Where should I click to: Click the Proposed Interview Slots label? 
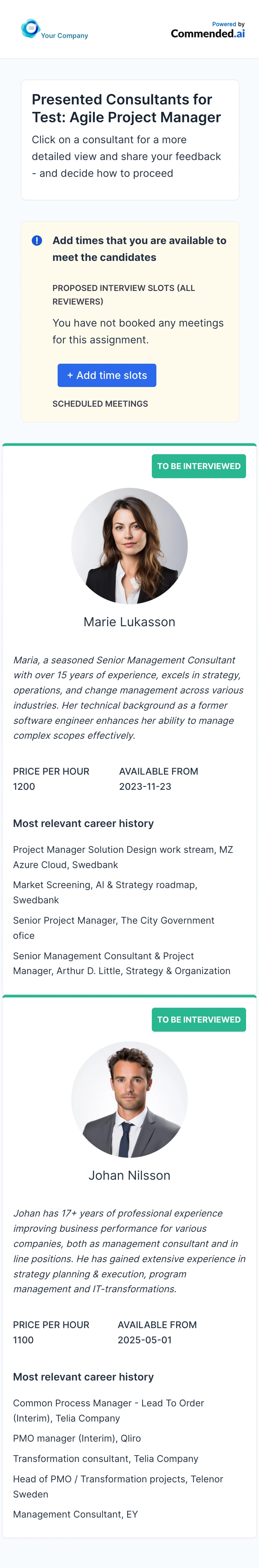[x=124, y=295]
